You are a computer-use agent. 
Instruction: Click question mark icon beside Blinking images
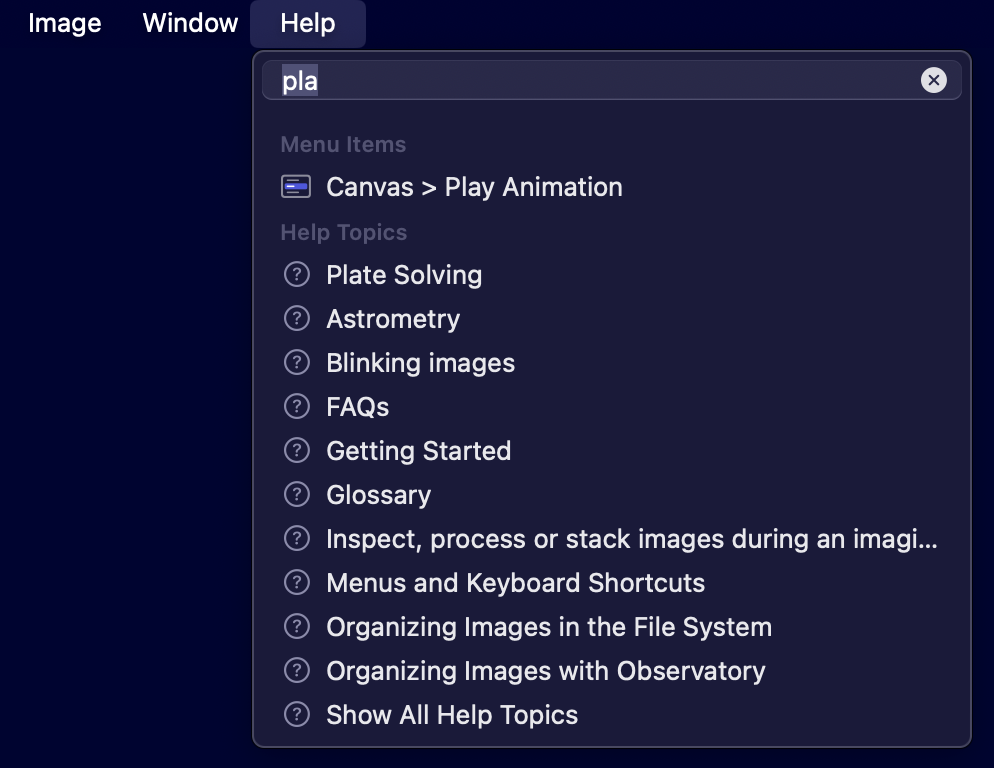pos(297,363)
